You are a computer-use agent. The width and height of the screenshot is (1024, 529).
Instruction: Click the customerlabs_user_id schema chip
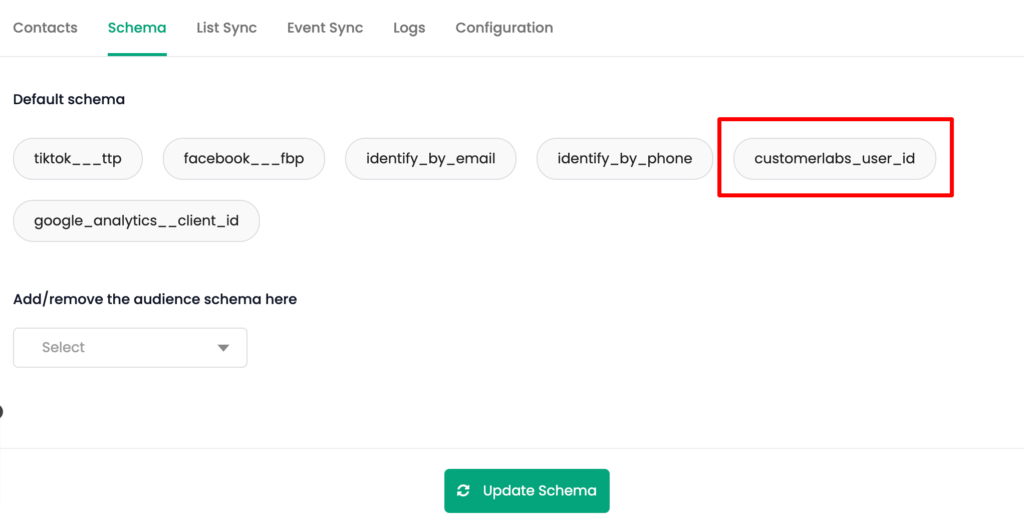pos(835,159)
